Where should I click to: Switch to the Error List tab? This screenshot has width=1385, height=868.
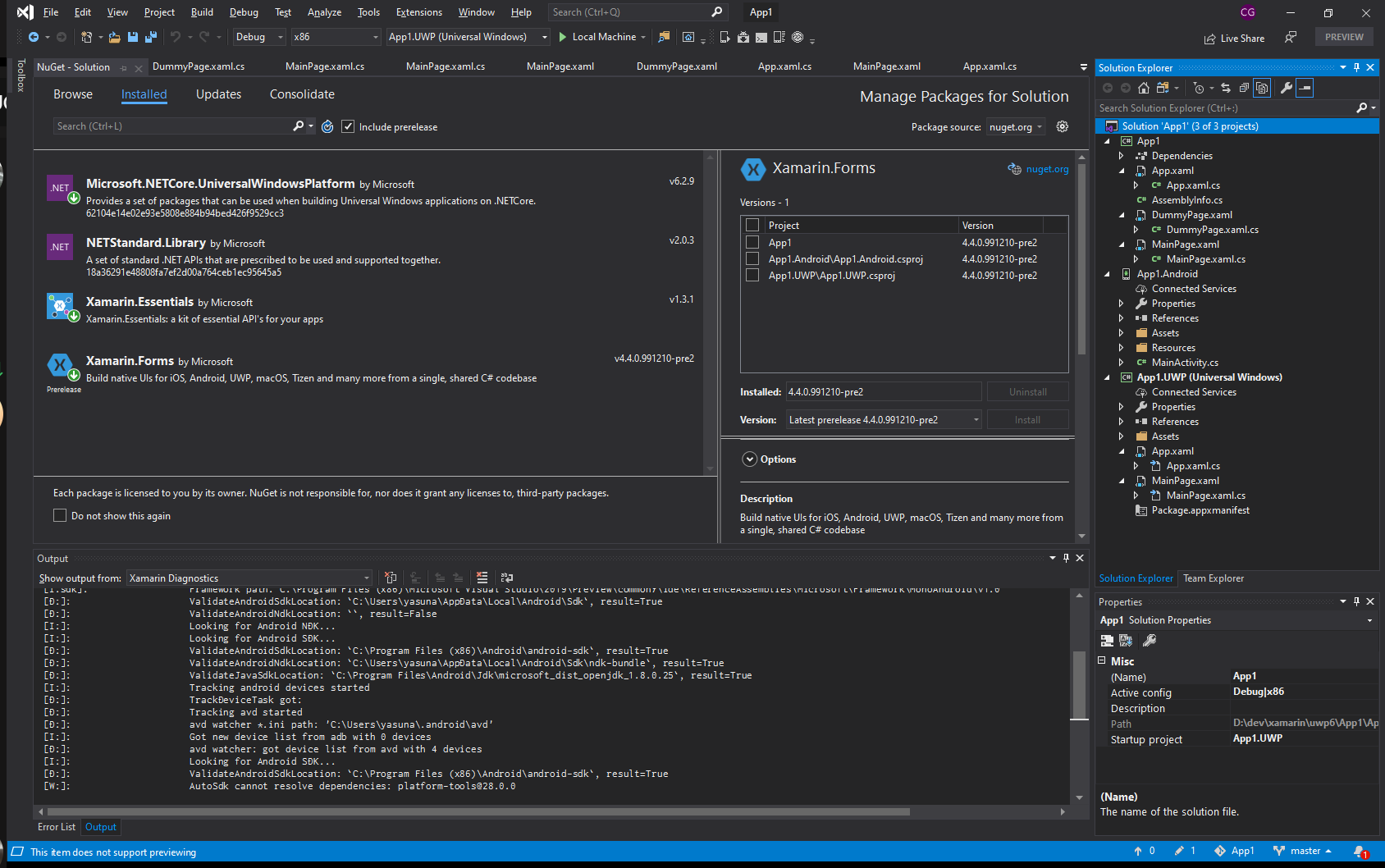(x=57, y=827)
